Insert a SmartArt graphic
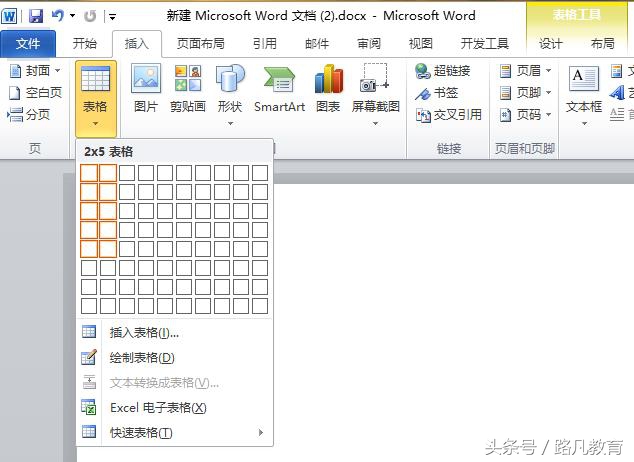The image size is (634, 462). [x=279, y=90]
